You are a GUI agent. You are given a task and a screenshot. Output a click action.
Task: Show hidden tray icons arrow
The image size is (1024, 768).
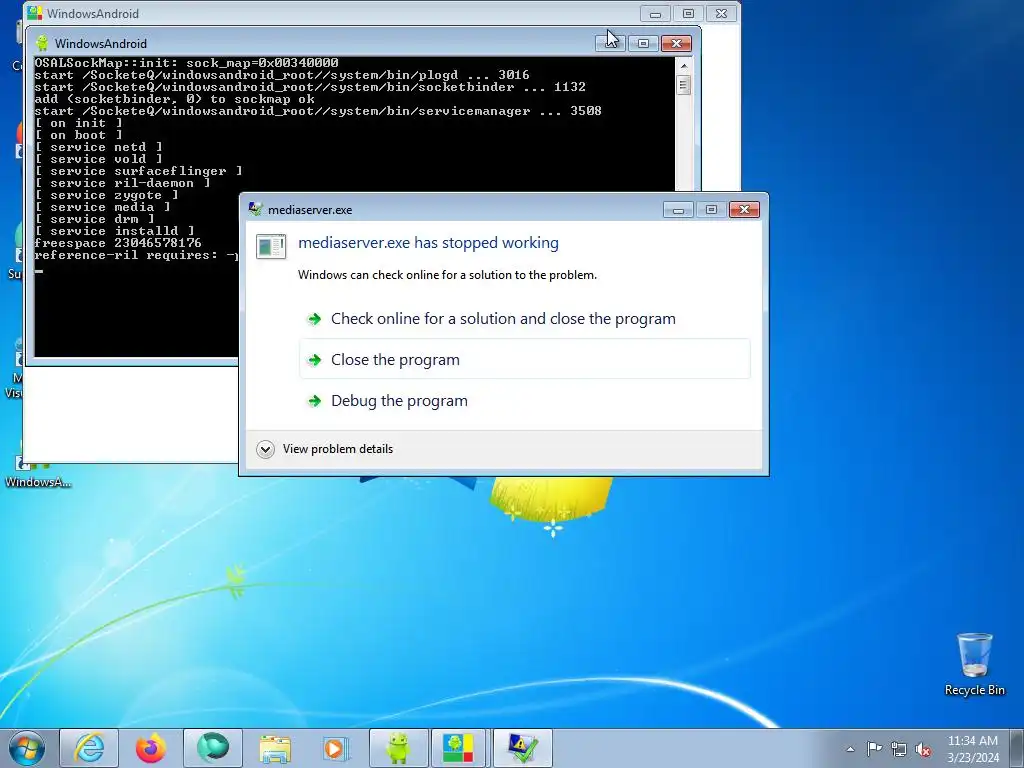click(850, 749)
